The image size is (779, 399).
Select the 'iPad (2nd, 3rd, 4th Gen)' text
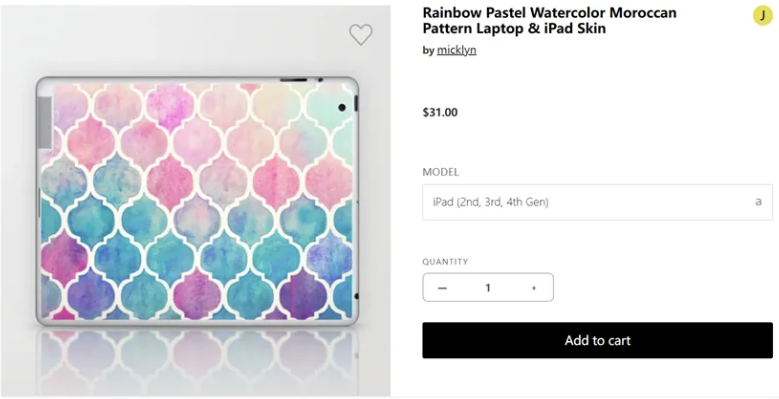pyautogui.click(x=491, y=202)
